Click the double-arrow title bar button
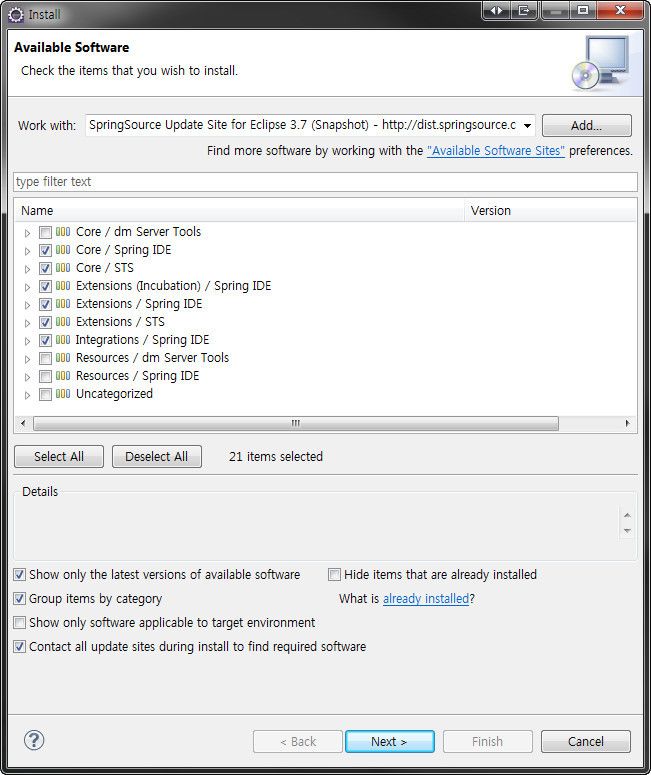 496,10
